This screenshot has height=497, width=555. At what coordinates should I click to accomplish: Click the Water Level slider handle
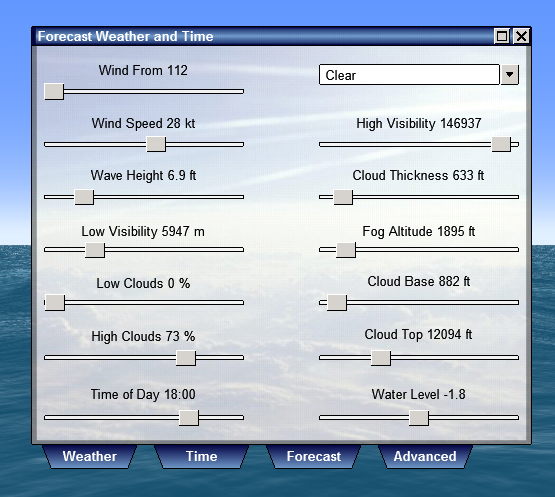419,418
